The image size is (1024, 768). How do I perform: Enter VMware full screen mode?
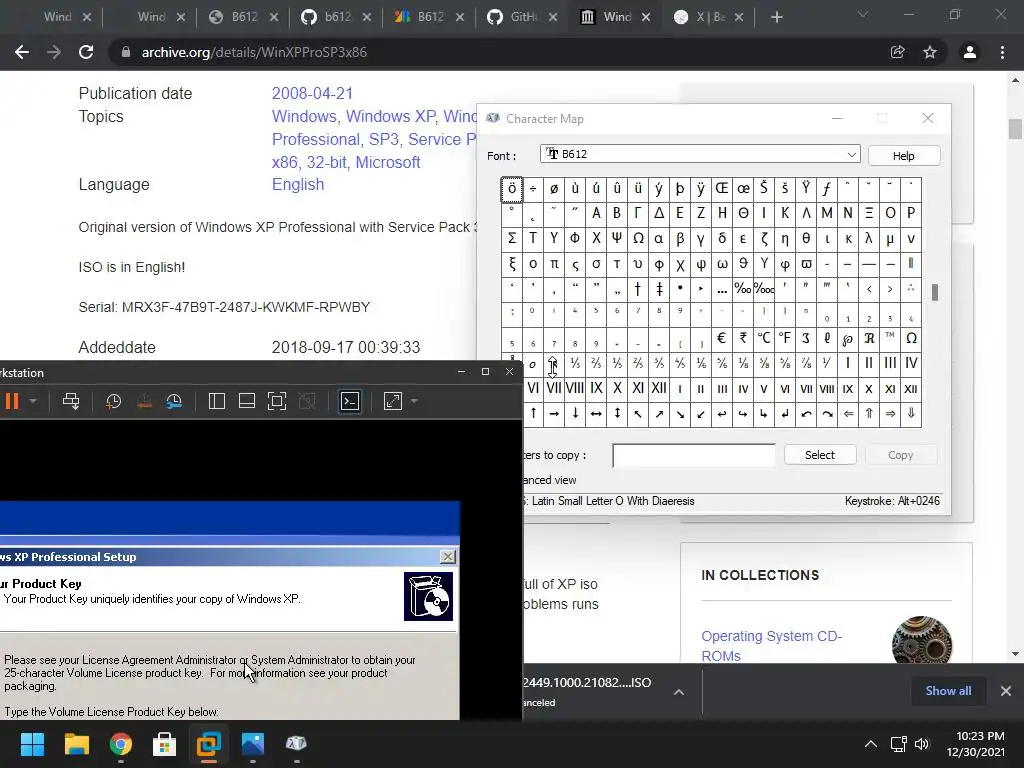[x=277, y=401]
